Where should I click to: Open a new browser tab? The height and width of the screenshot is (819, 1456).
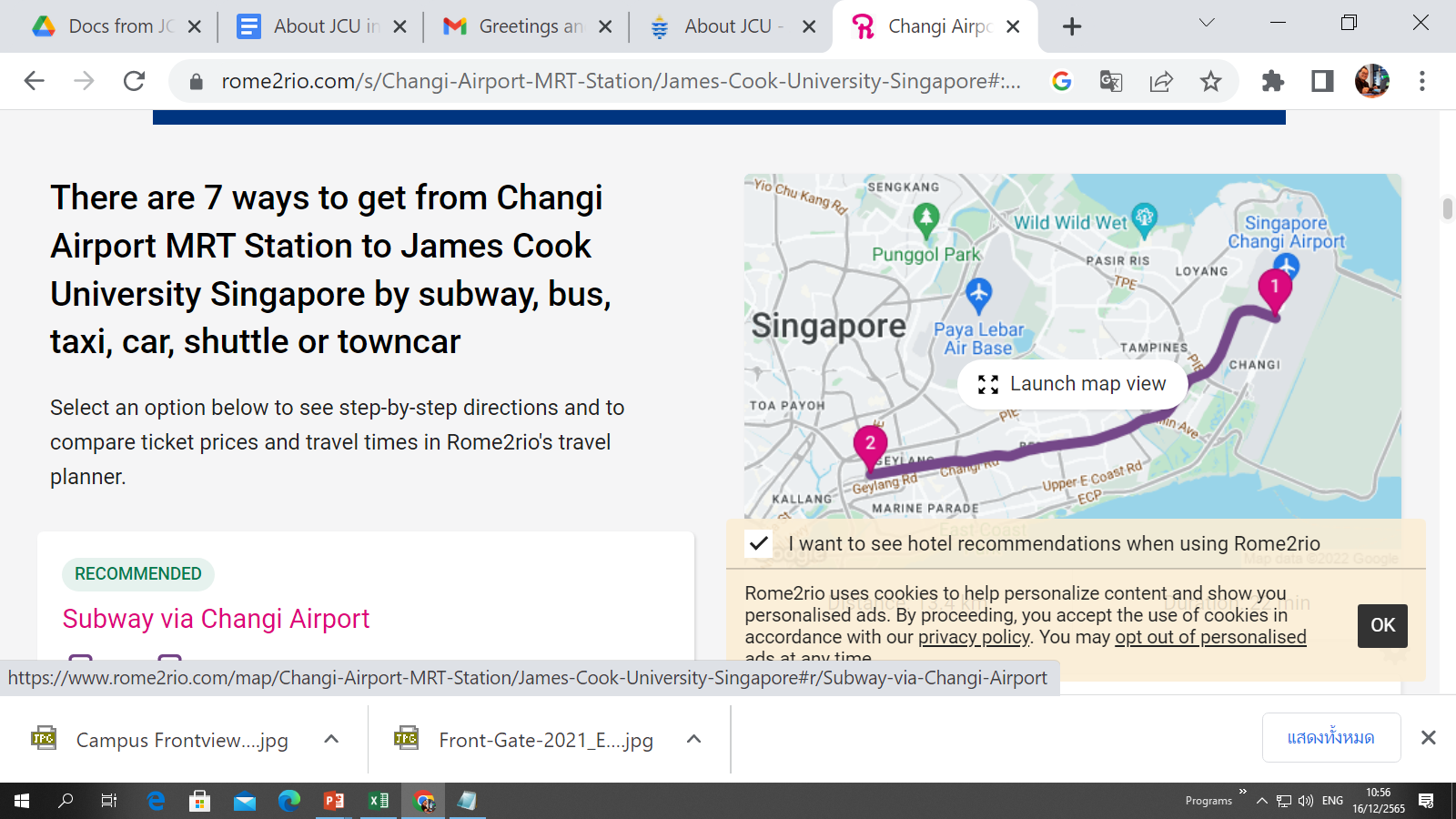point(1072,26)
